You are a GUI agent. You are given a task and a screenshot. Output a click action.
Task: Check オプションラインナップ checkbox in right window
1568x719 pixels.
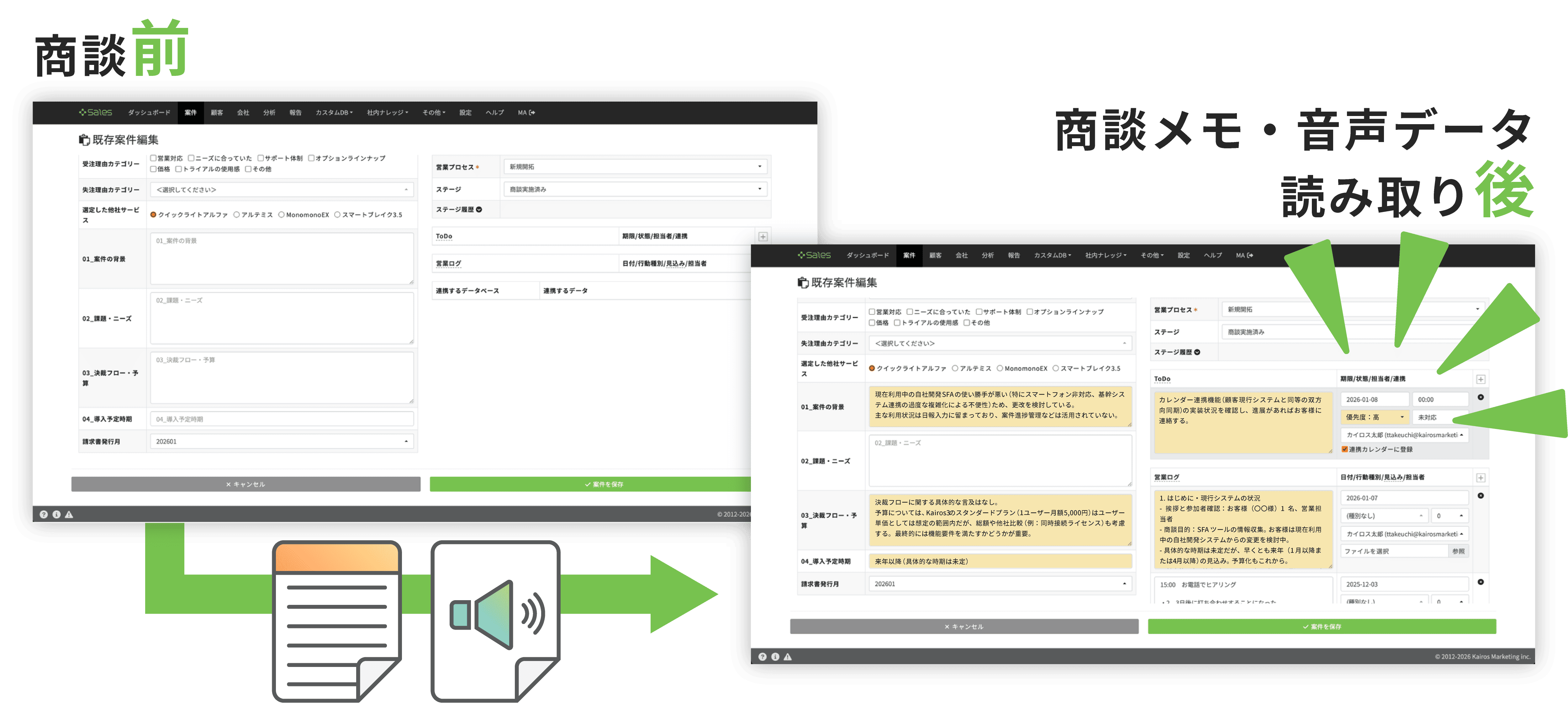pyautogui.click(x=1030, y=312)
